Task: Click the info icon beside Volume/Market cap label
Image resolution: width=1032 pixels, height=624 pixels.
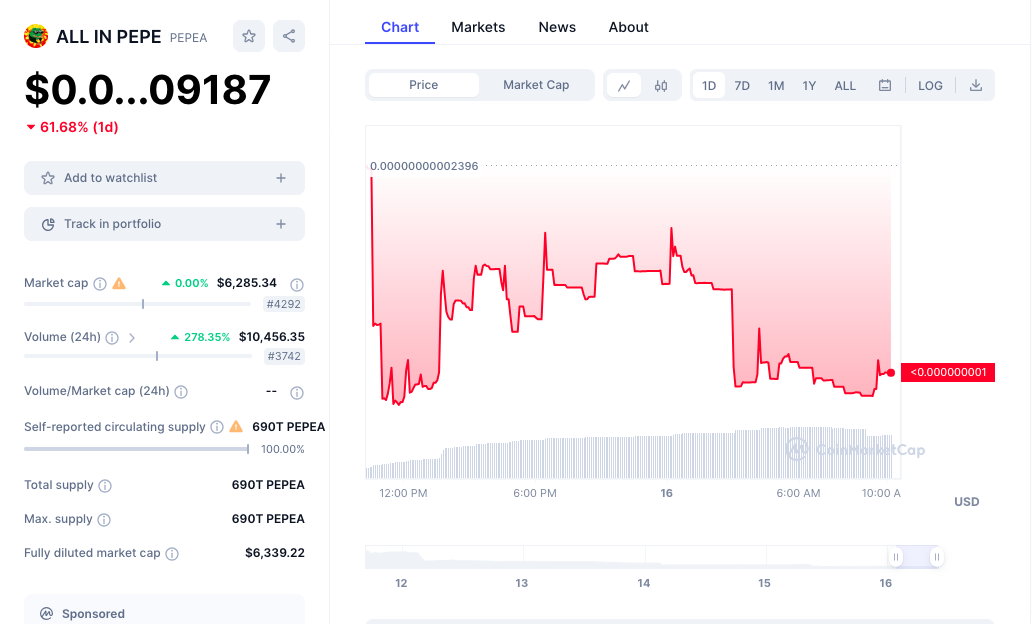Action: [181, 392]
